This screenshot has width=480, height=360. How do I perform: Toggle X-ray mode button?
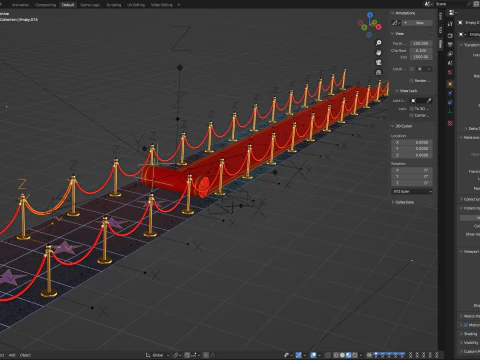pyautogui.click(x=328, y=355)
